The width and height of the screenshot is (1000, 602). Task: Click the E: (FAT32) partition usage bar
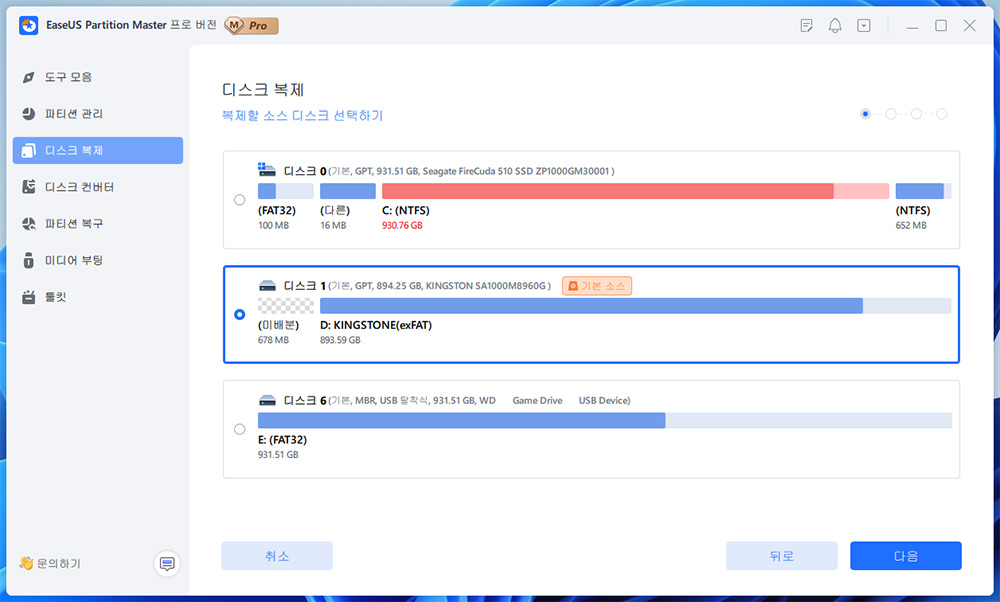pos(605,420)
